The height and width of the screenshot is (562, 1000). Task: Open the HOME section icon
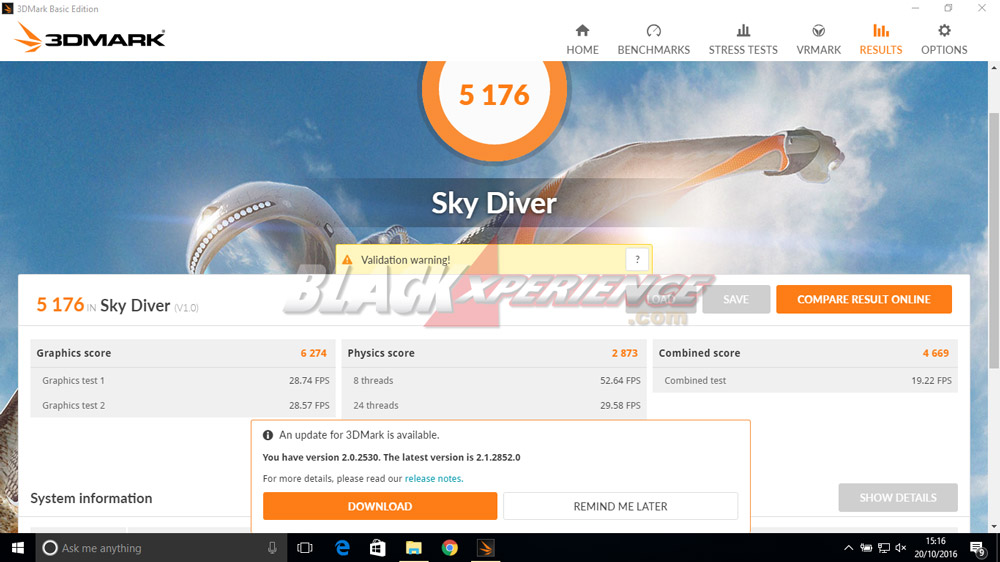point(582,31)
